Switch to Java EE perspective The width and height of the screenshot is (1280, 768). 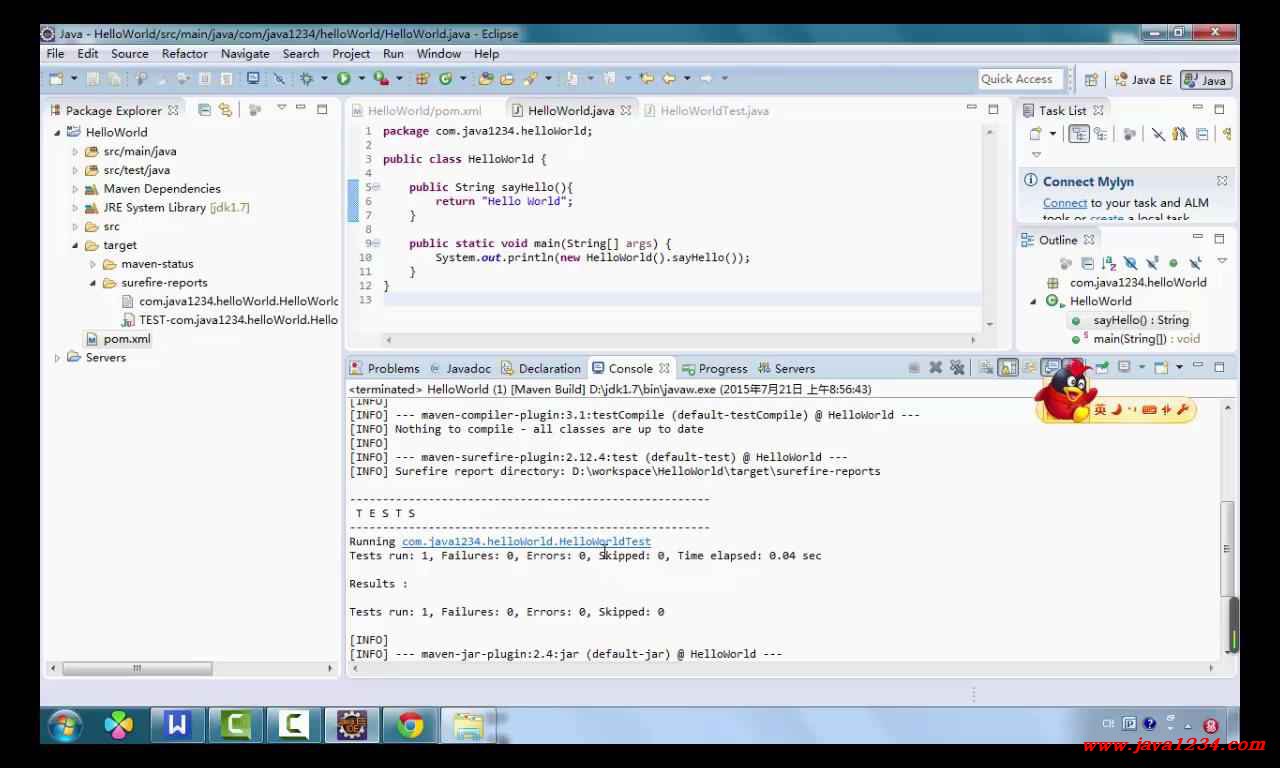[1142, 80]
